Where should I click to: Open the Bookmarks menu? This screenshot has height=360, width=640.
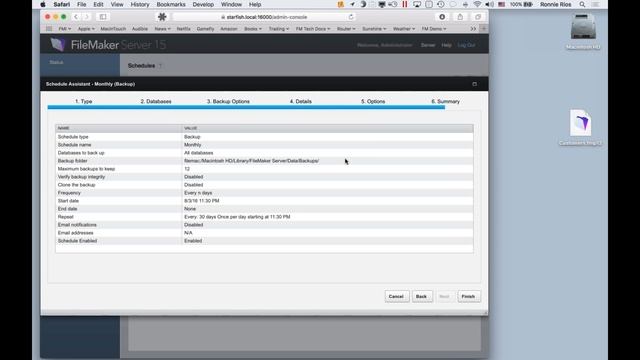[x=171, y=4]
